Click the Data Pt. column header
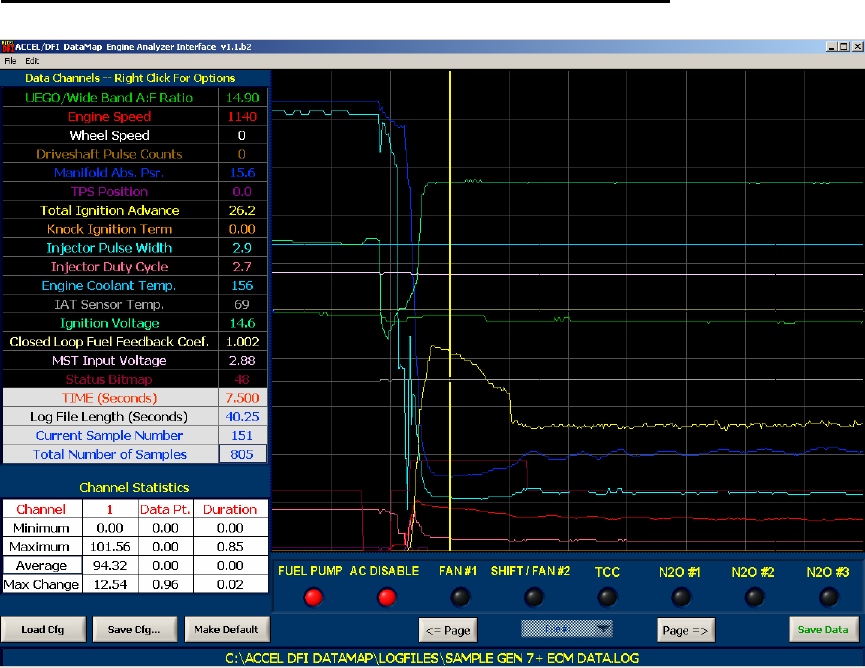The image size is (865, 668). coord(165,509)
